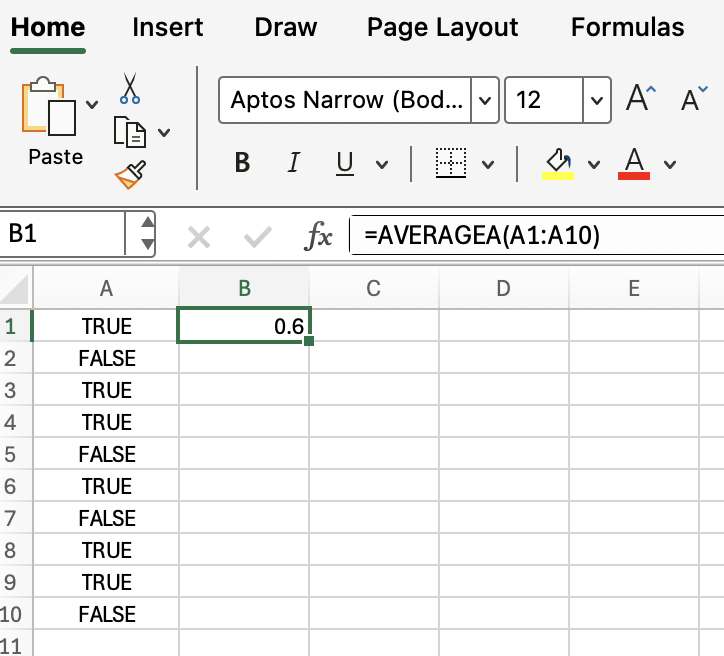This screenshot has height=656, width=724.
Task: Select row 1 header
Action: click(16, 326)
